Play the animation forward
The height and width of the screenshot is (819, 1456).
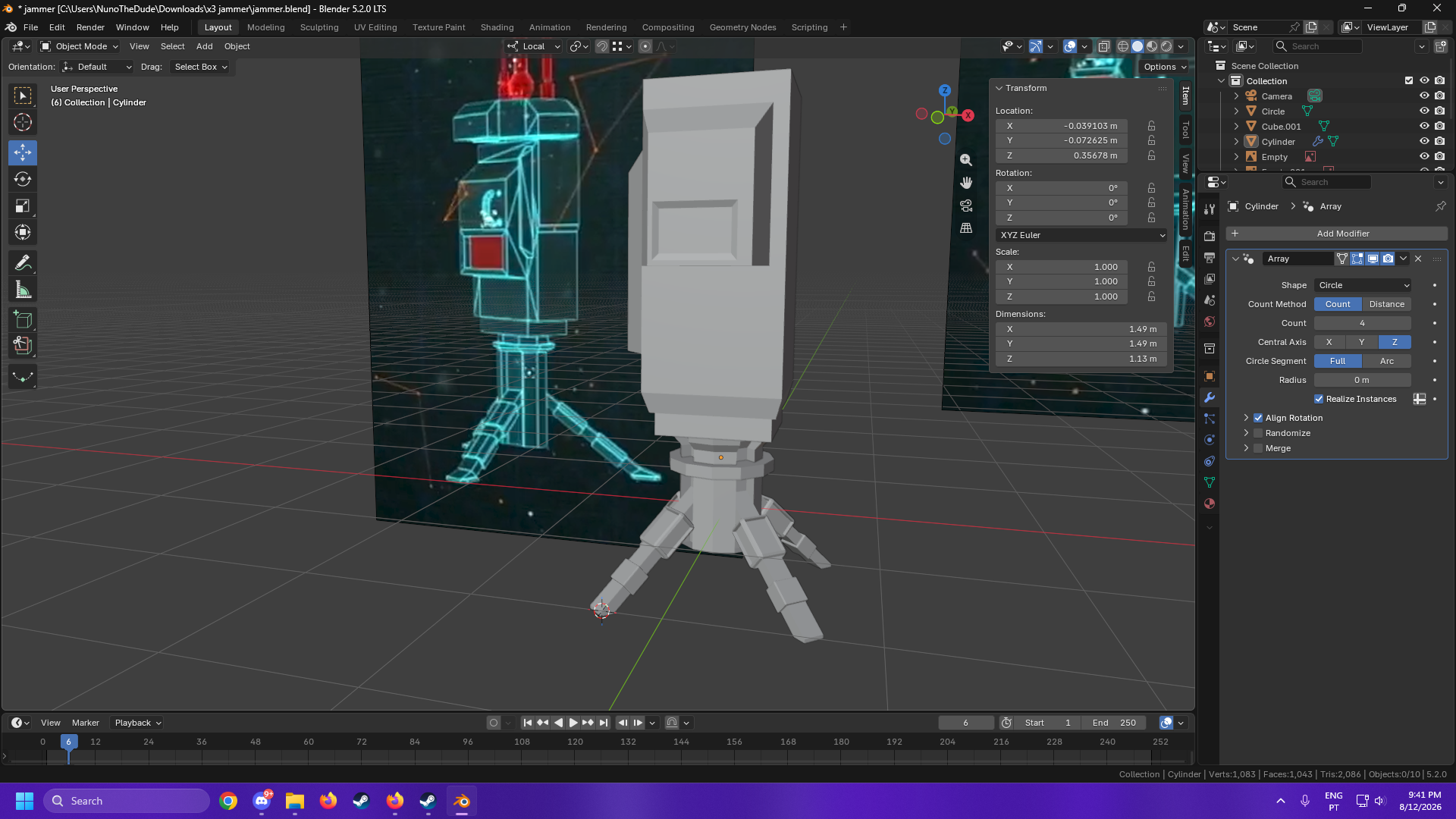[573, 723]
